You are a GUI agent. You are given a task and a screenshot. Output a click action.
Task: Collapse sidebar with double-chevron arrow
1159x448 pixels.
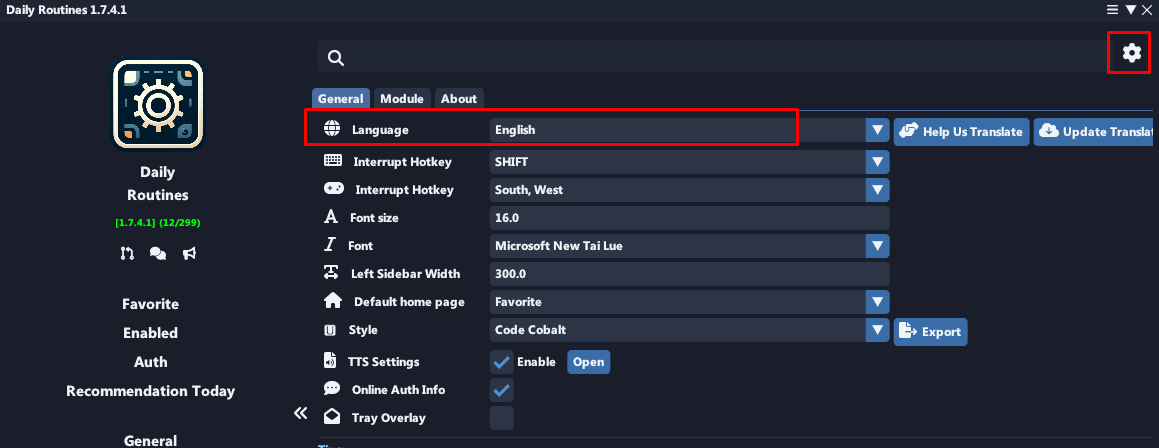coord(299,413)
